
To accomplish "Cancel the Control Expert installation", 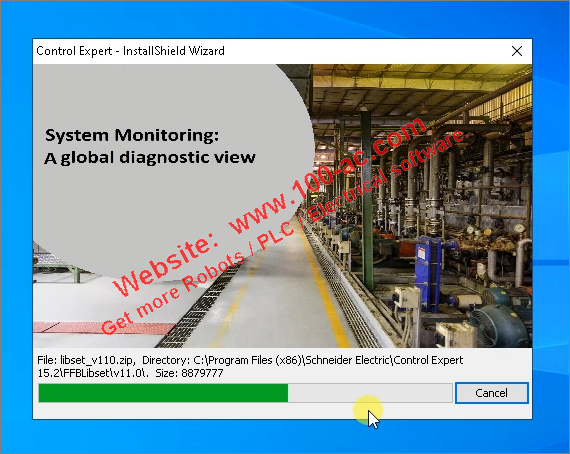I will 491,393.
